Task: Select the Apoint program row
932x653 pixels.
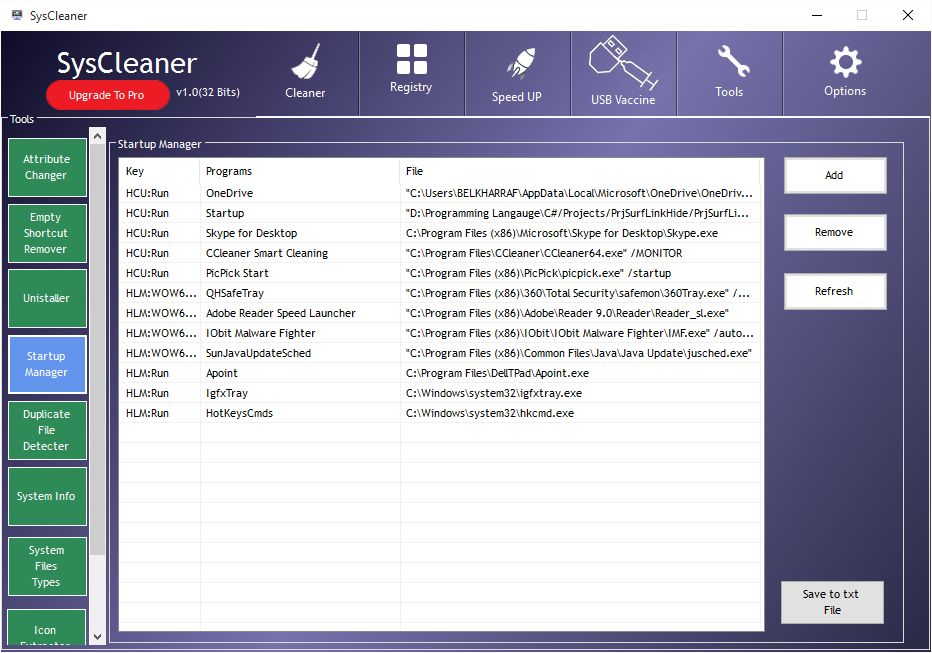Action: coord(440,373)
